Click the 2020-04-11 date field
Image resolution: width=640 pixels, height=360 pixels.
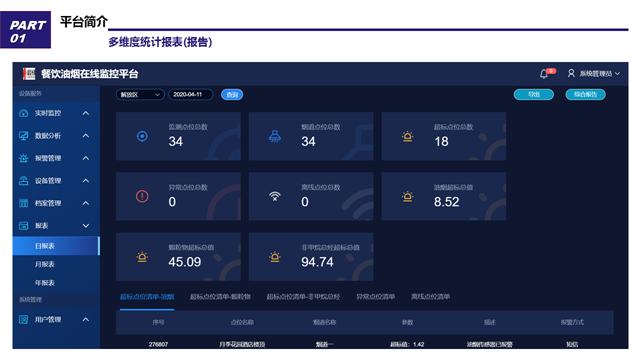(191, 95)
